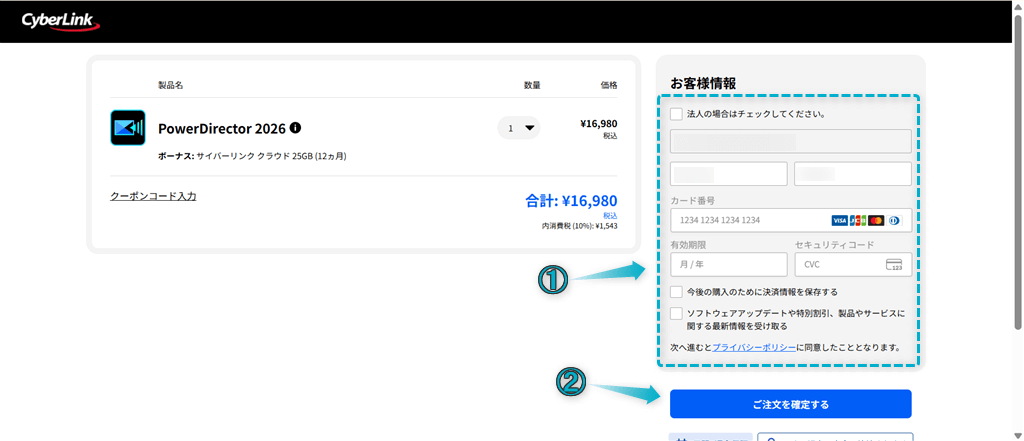This screenshot has height=441, width=1024.
Task: Click the scrollbar down arrow
Action: coord(1018,435)
